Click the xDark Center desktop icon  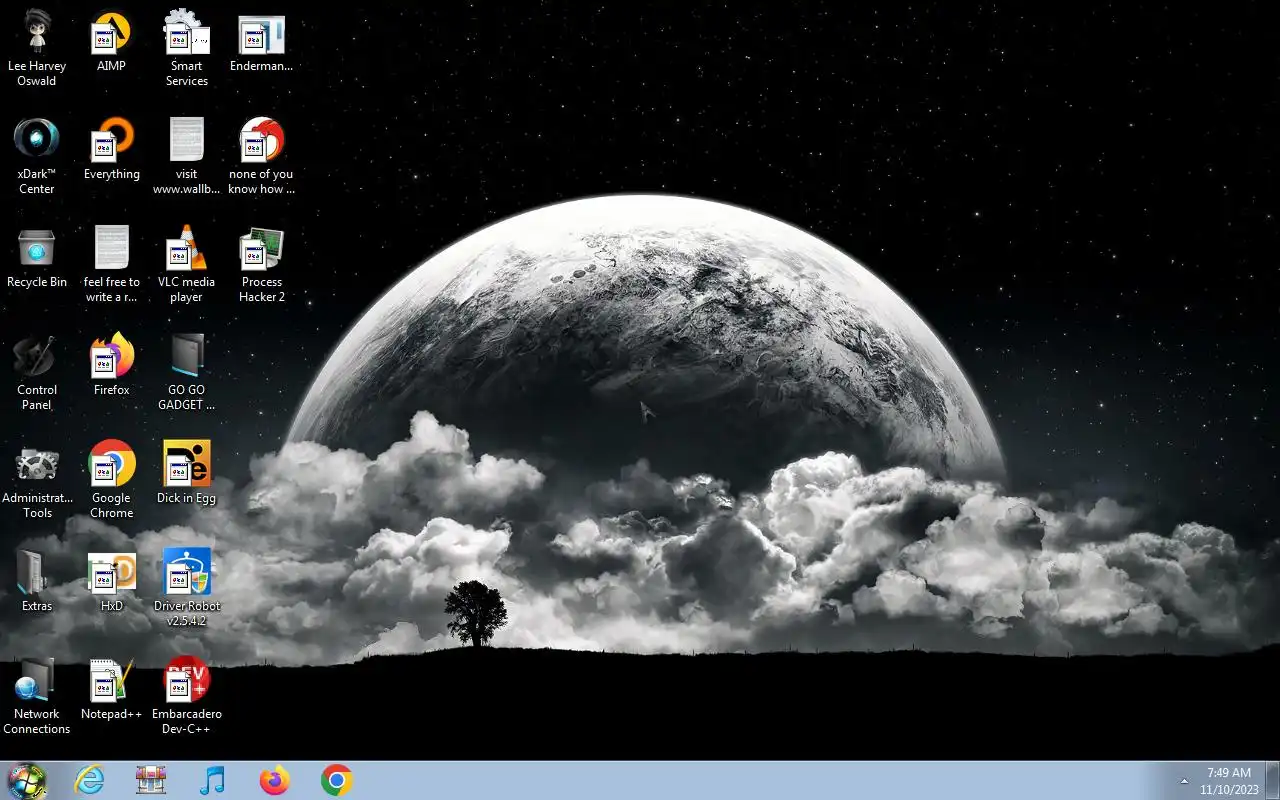tap(37, 157)
